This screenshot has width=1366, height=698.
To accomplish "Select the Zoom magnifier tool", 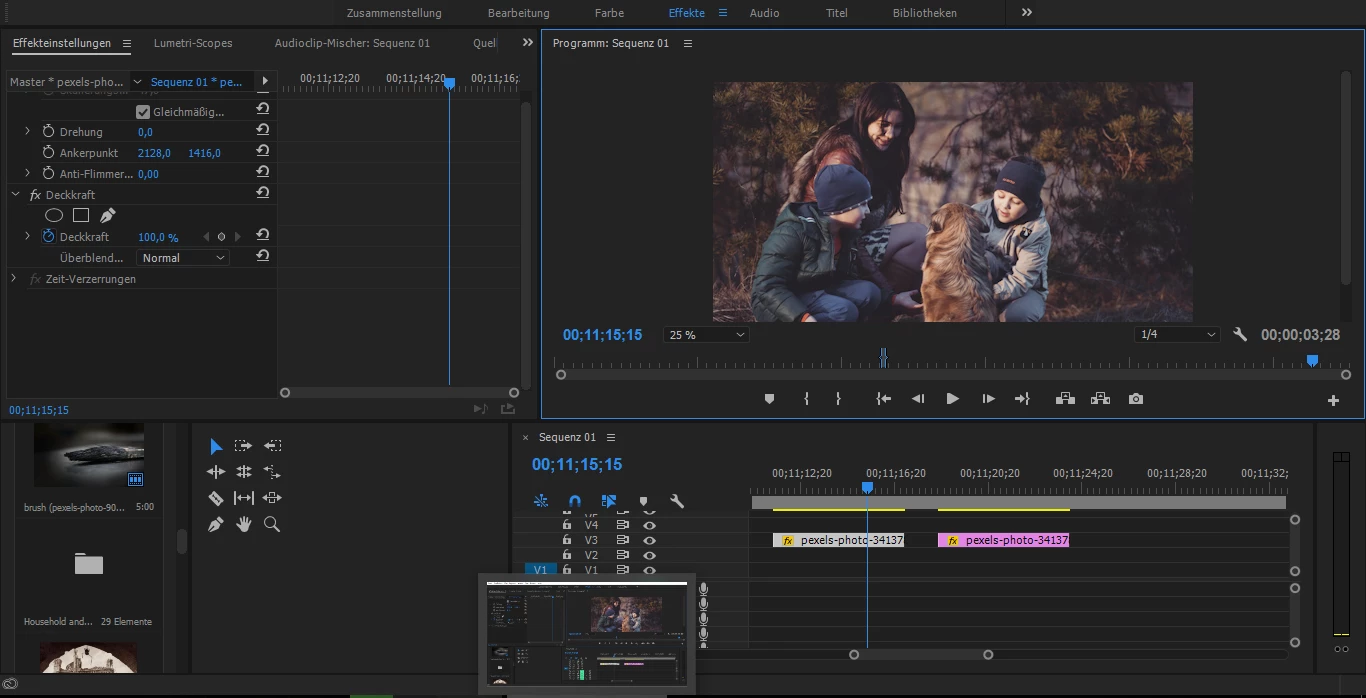I will (x=272, y=524).
